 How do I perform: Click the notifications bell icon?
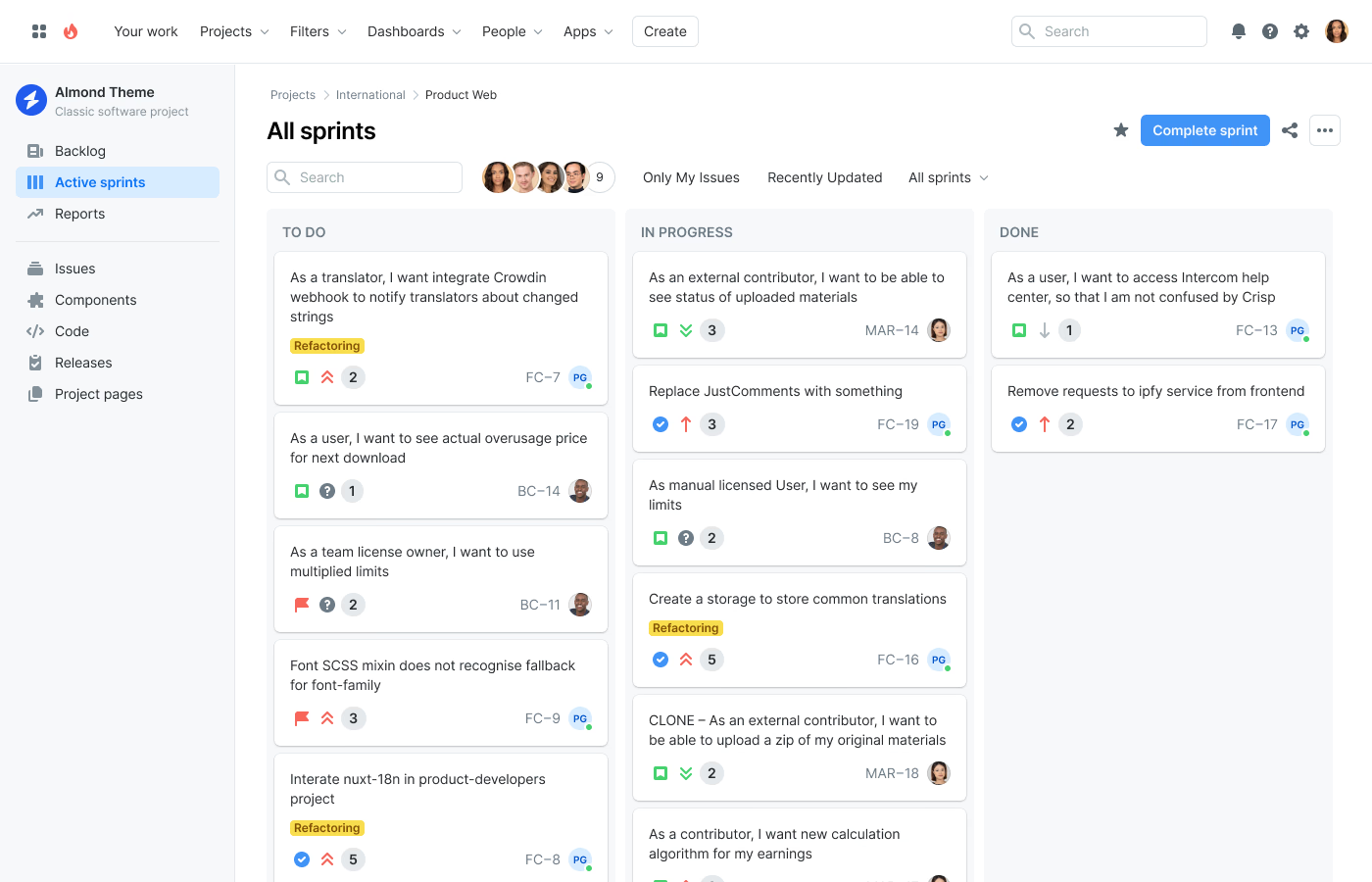click(x=1239, y=31)
